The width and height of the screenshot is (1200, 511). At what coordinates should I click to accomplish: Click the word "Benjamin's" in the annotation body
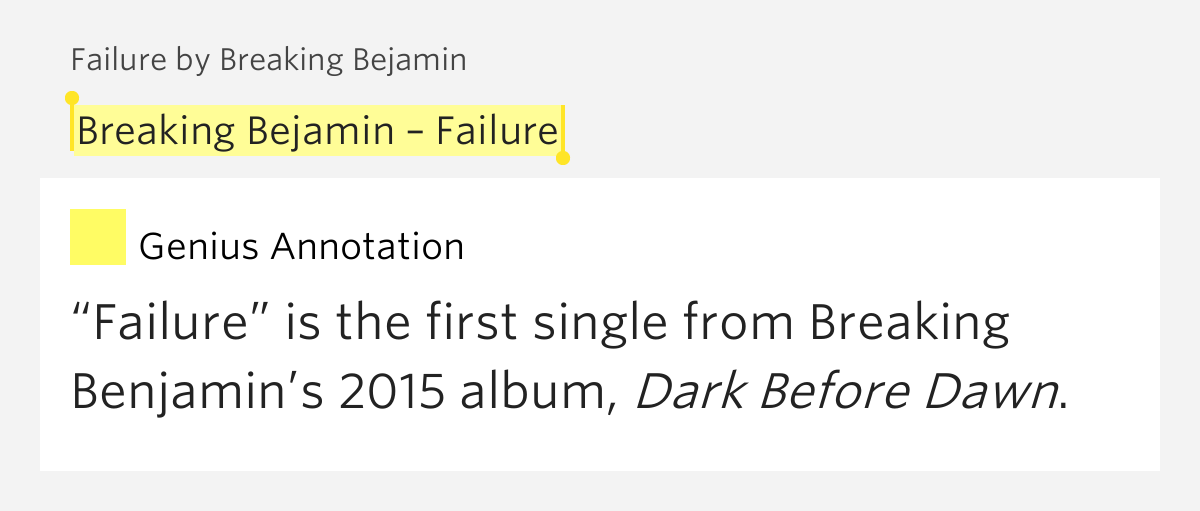[x=196, y=394]
